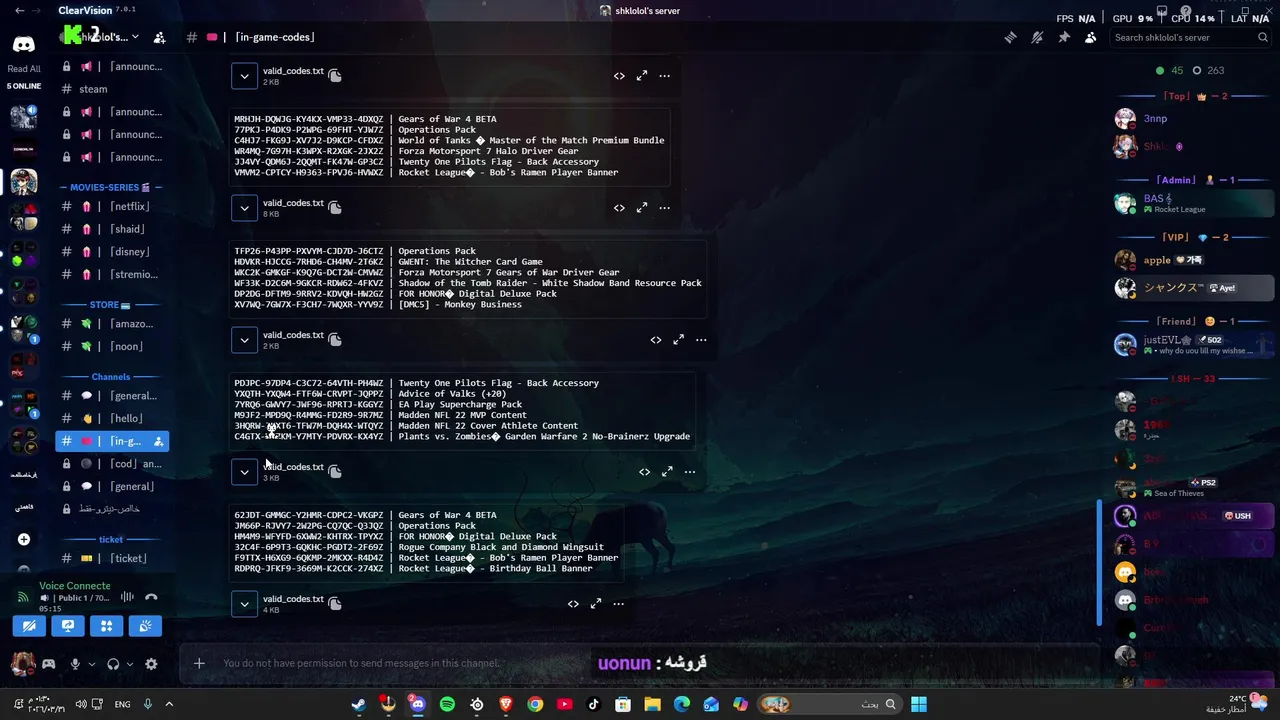Click Read All under the Discord logo
Image resolution: width=1280 pixels, height=720 pixels.
24,69
